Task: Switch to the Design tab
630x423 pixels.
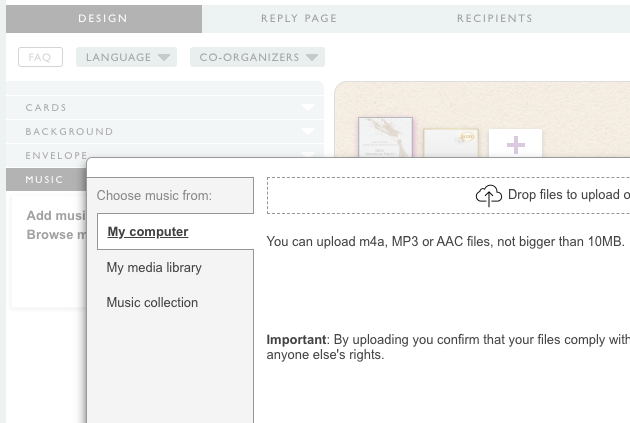Action: click(x=104, y=18)
